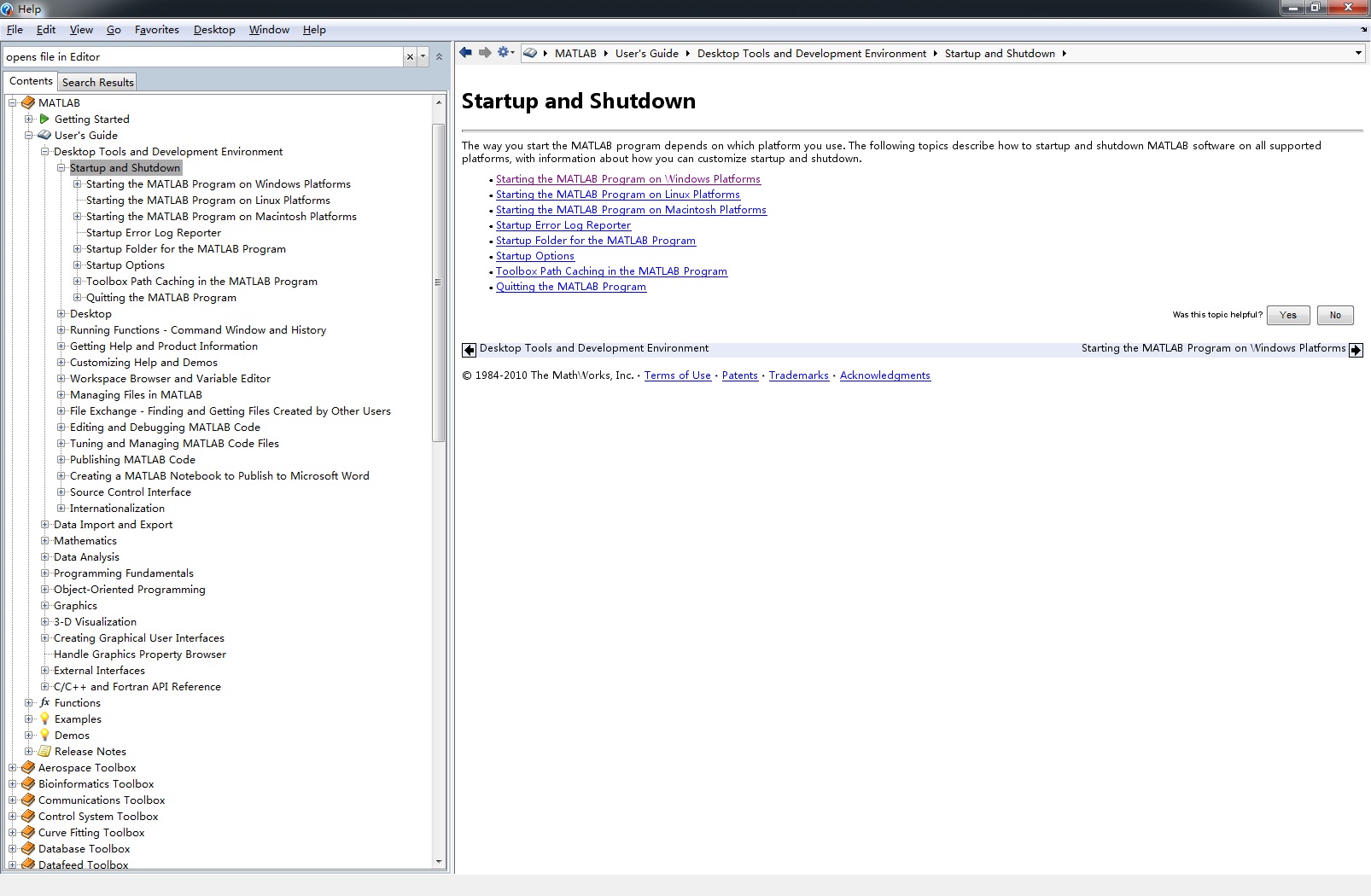Open the Trademarks link
The image size is (1371, 896).
[799, 375]
